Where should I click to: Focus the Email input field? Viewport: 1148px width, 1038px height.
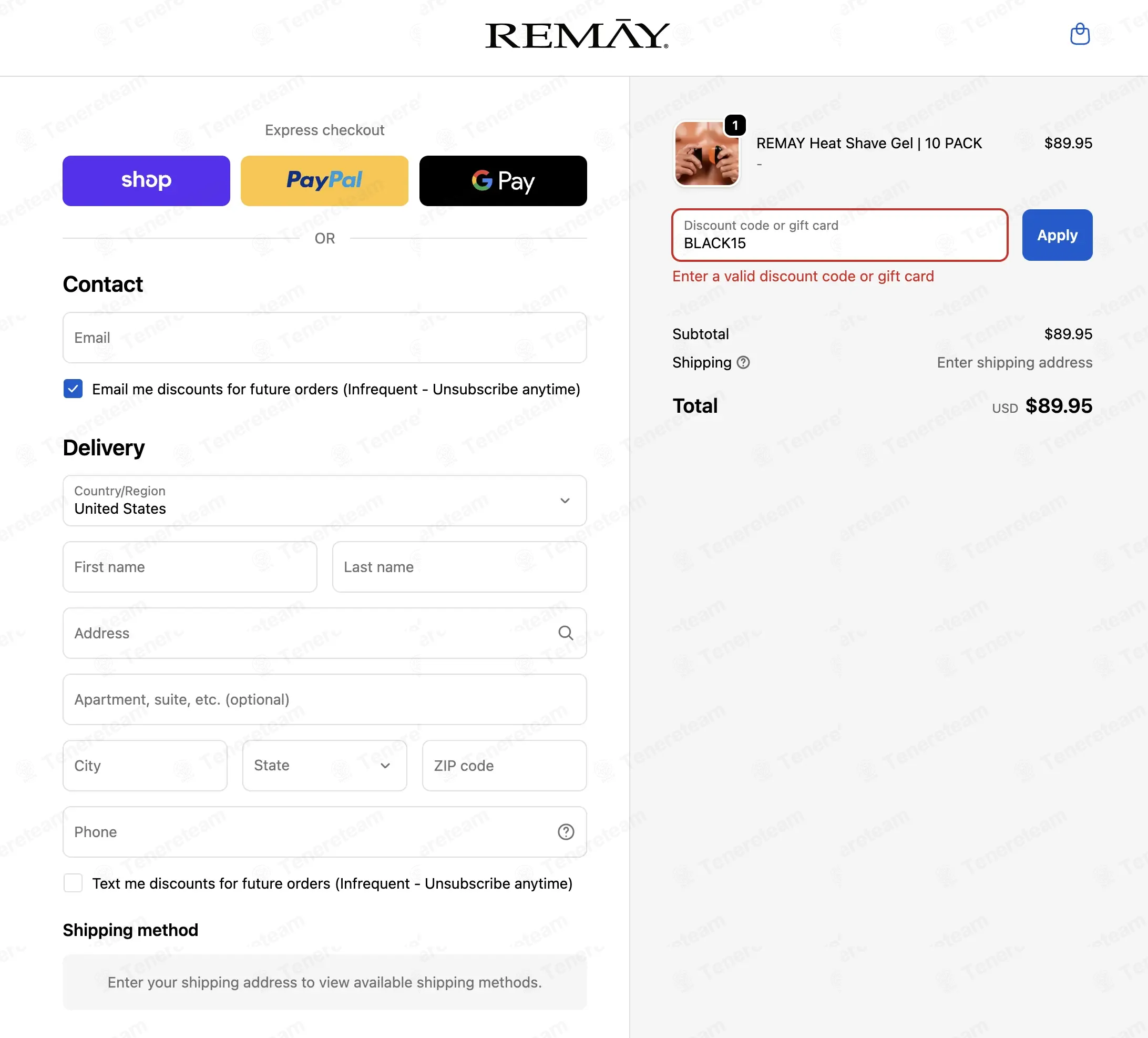325,338
